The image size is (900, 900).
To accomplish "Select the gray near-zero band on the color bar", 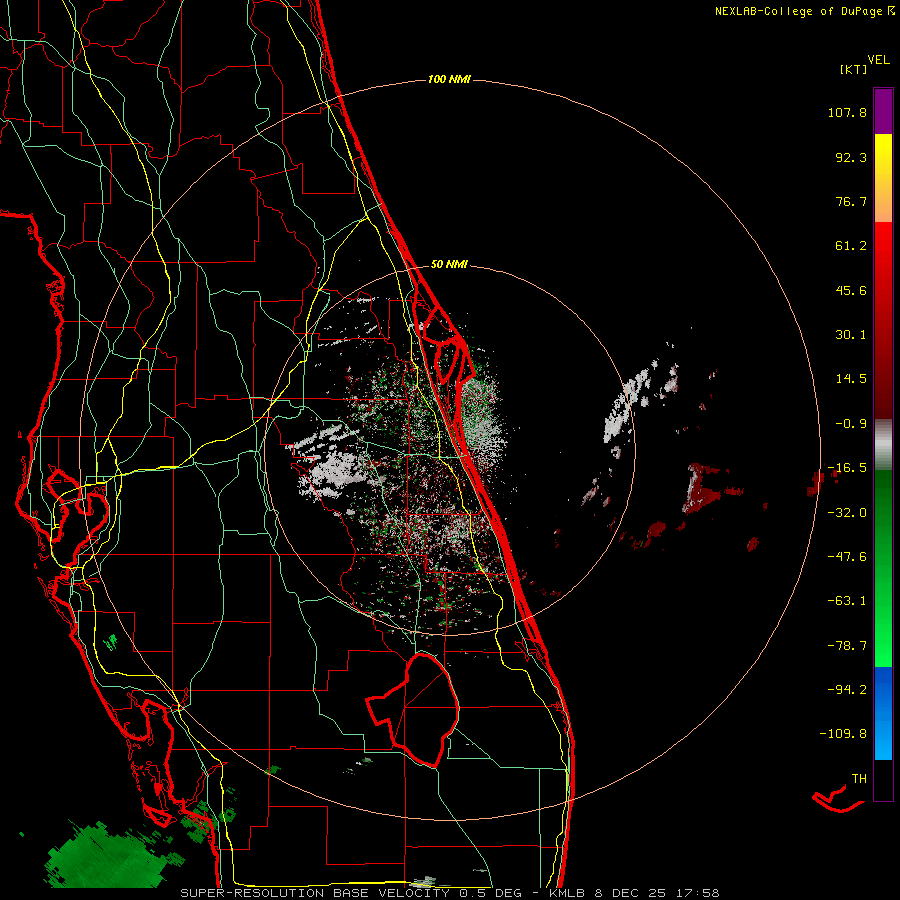I will coord(883,444).
